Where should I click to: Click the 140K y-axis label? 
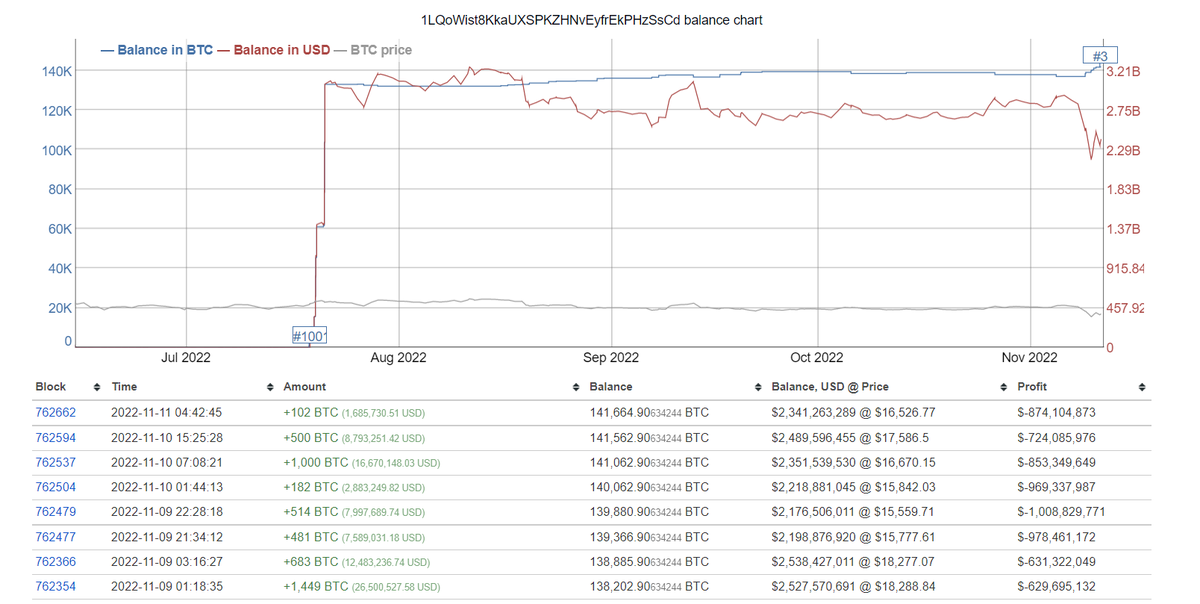pos(55,71)
